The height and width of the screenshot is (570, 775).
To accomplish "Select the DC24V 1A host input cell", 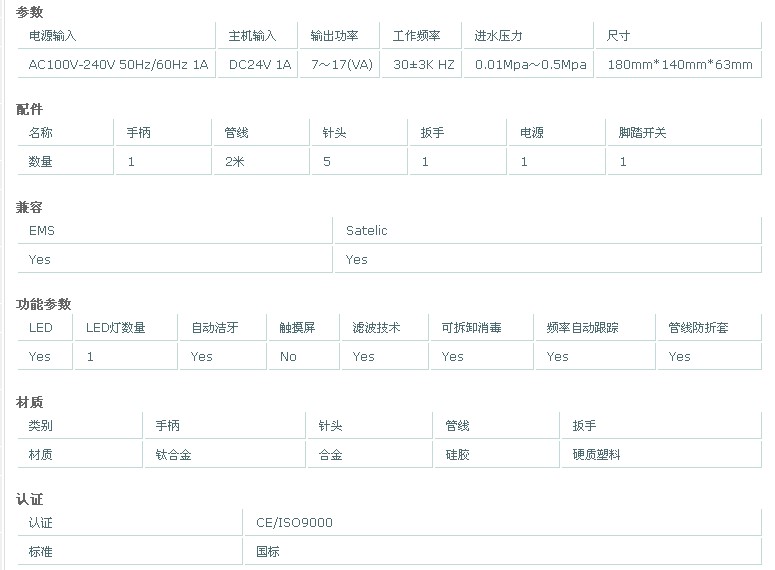I will click(258, 64).
